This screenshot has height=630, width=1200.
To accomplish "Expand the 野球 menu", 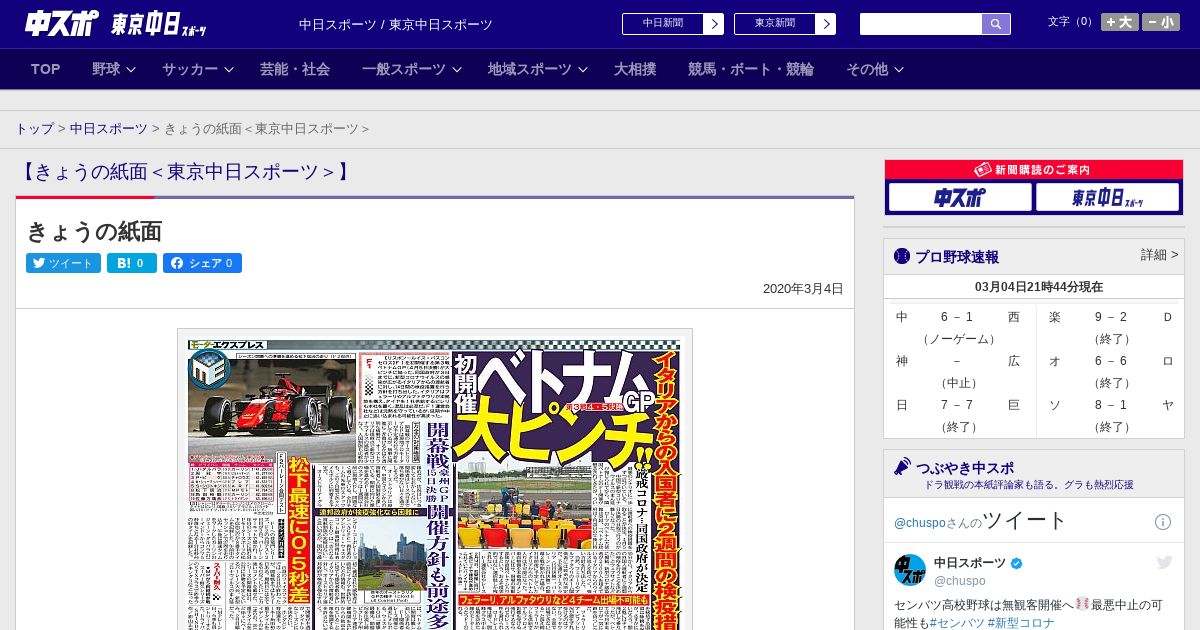I will (x=113, y=69).
